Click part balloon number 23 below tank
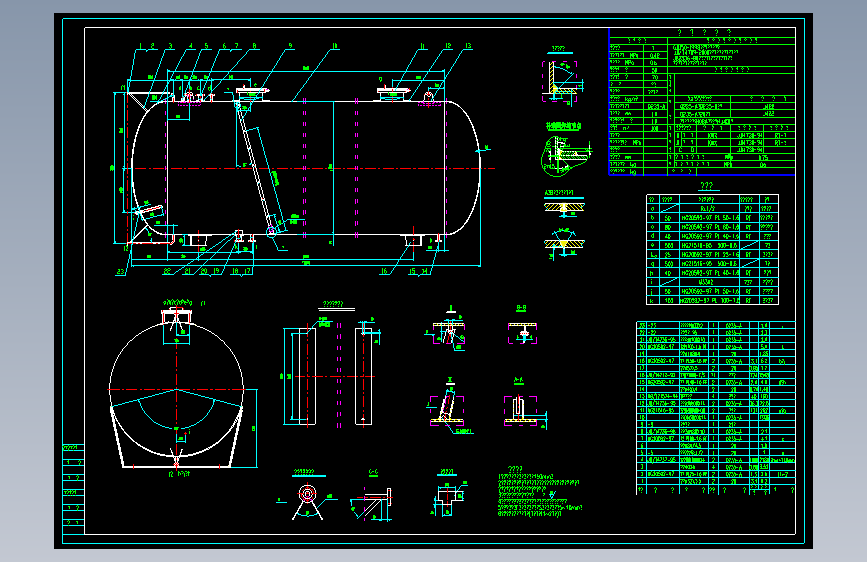This screenshot has width=867, height=562. tap(121, 272)
